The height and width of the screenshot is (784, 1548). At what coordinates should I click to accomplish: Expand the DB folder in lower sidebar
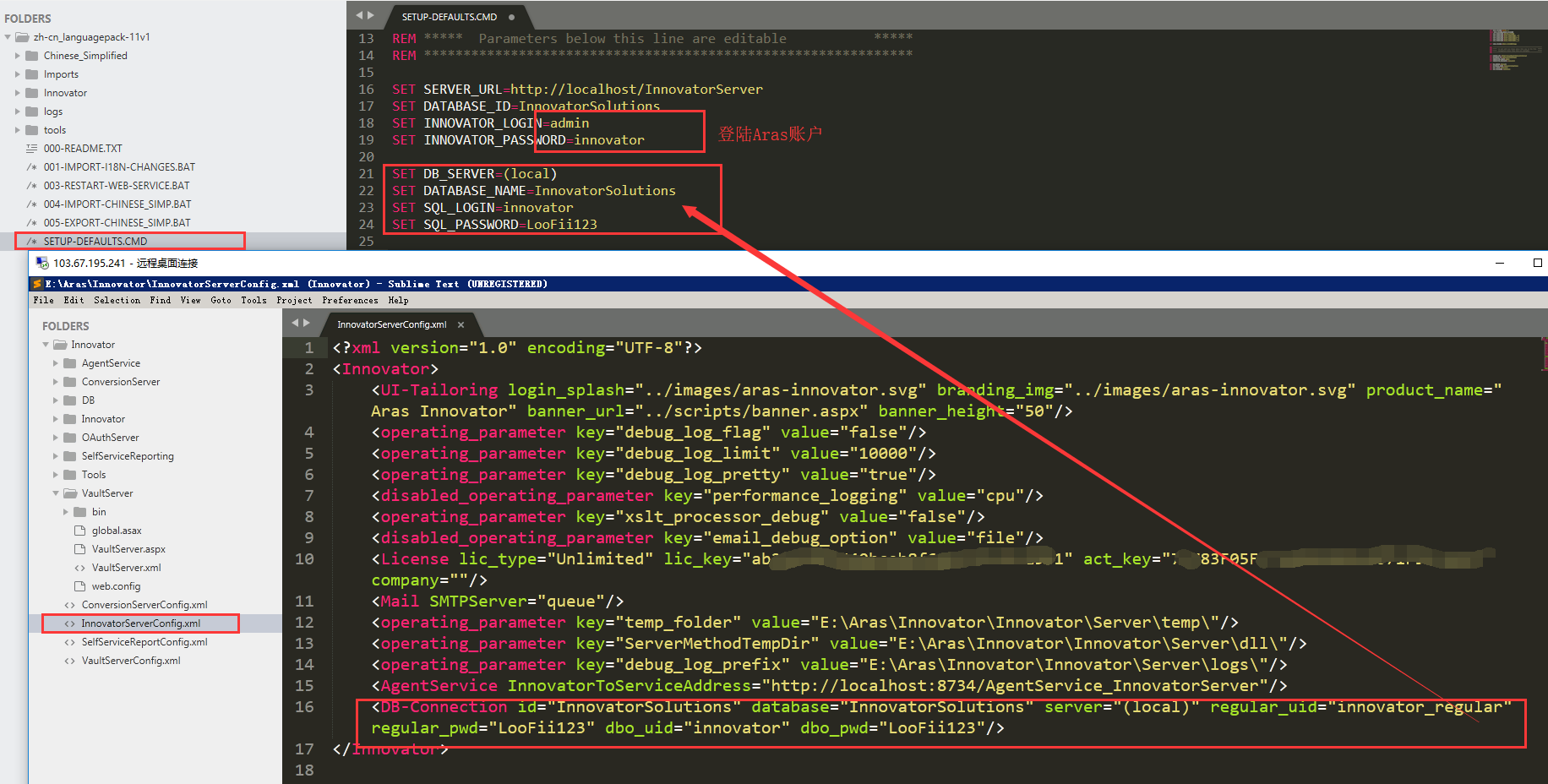click(x=56, y=400)
